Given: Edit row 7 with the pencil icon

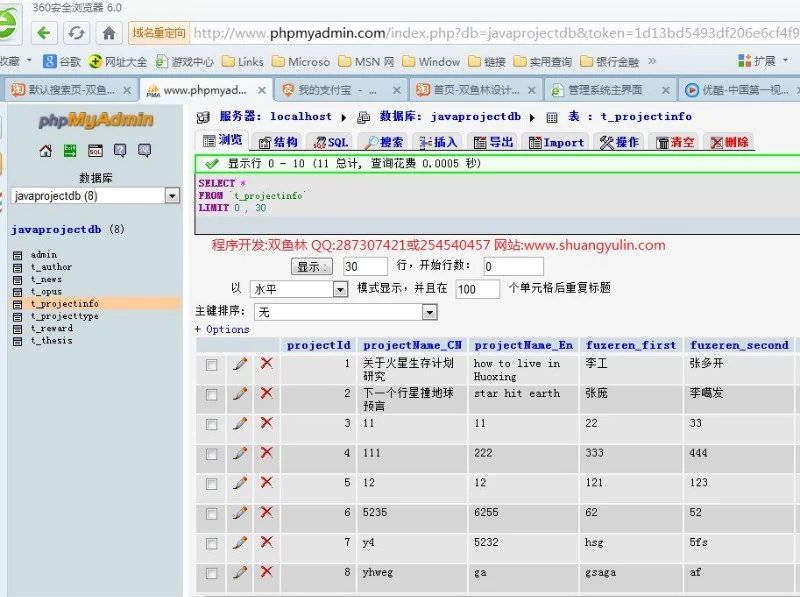Looking at the screenshot, I should click(x=240, y=543).
